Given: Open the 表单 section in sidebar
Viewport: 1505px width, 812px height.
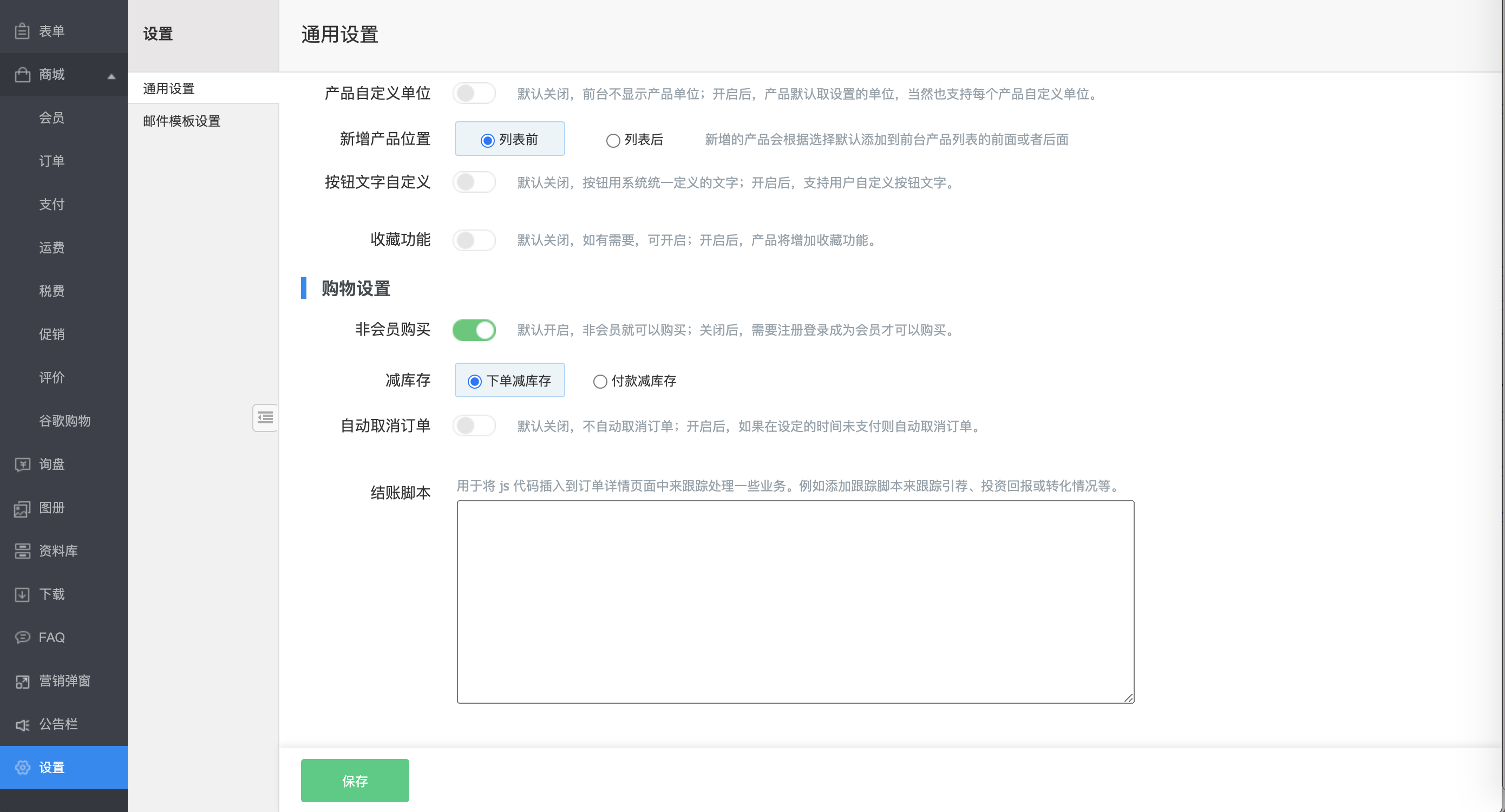Looking at the screenshot, I should (51, 30).
